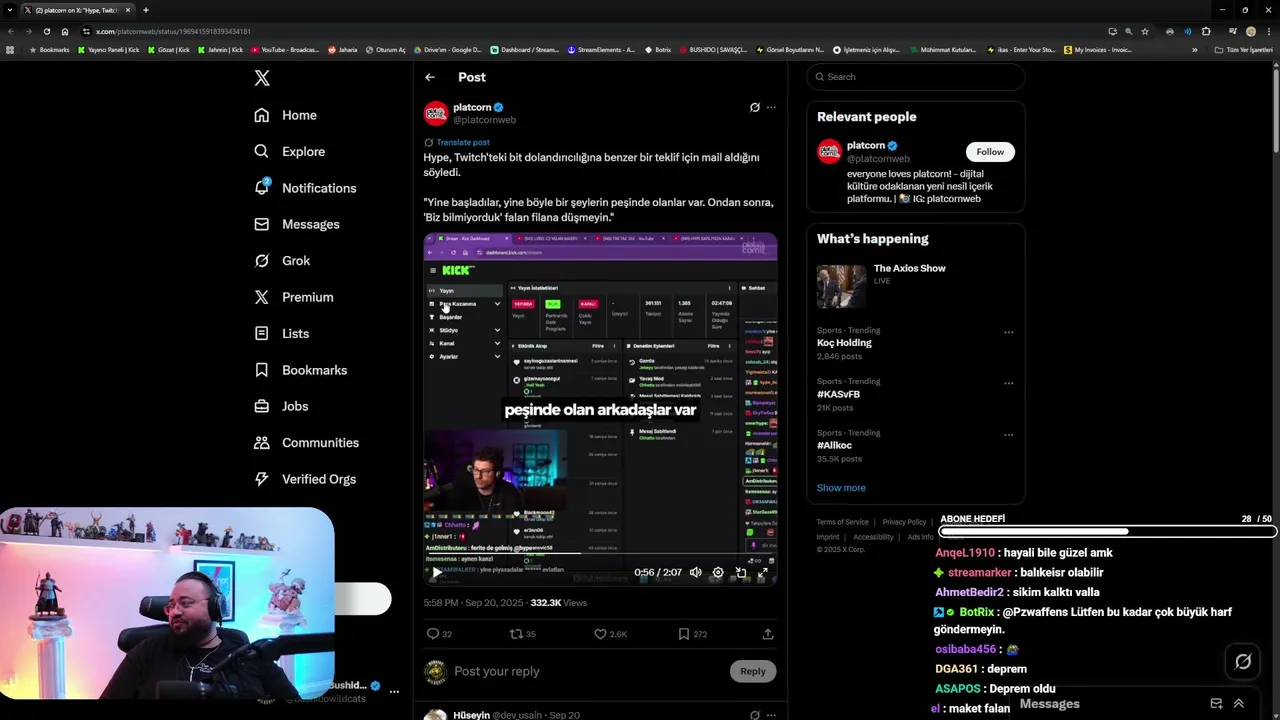Open the account menu dots in the sidebar
The width and height of the screenshot is (1280, 720).
394,691
